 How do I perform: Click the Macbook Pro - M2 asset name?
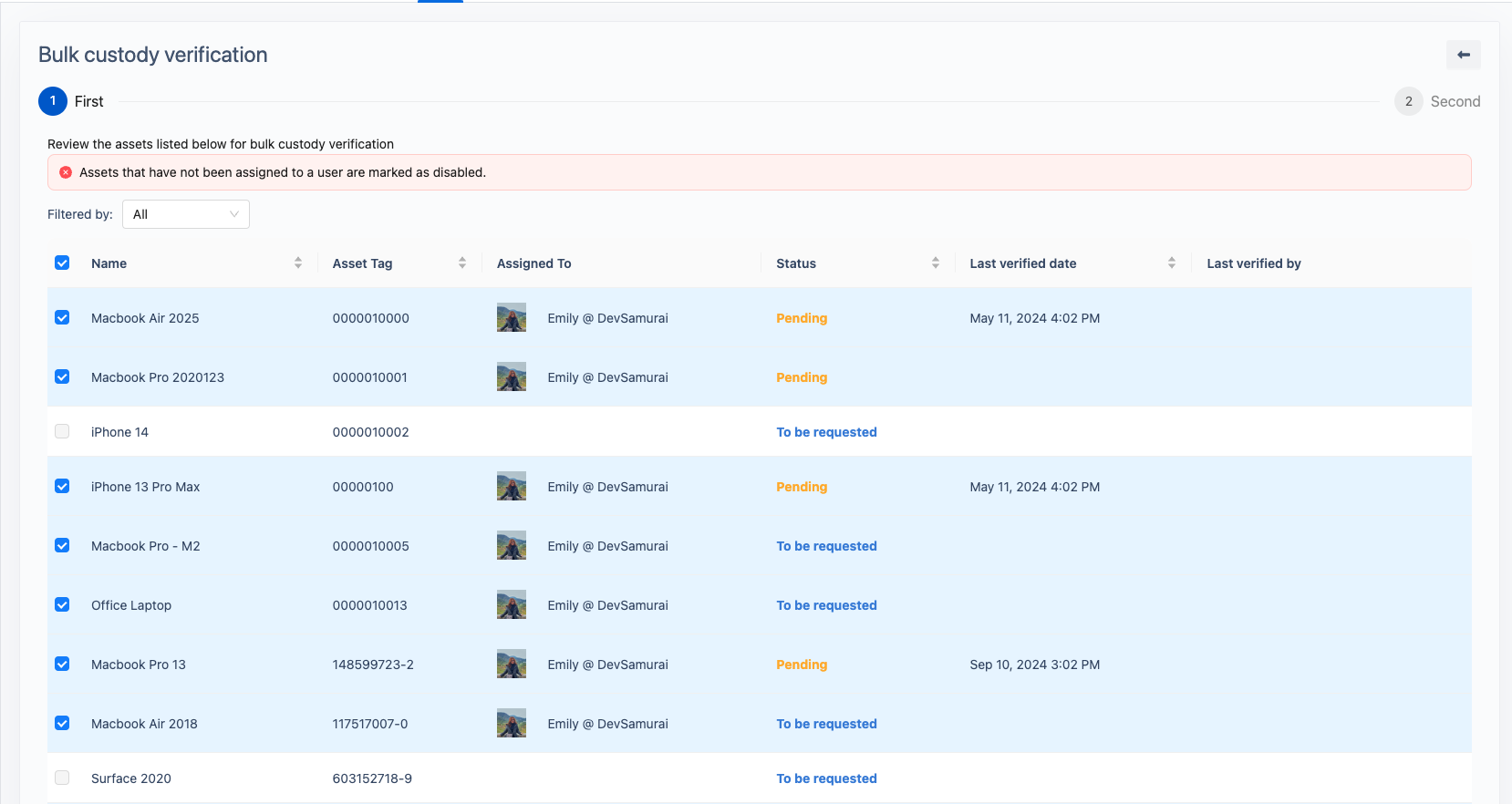(x=146, y=546)
